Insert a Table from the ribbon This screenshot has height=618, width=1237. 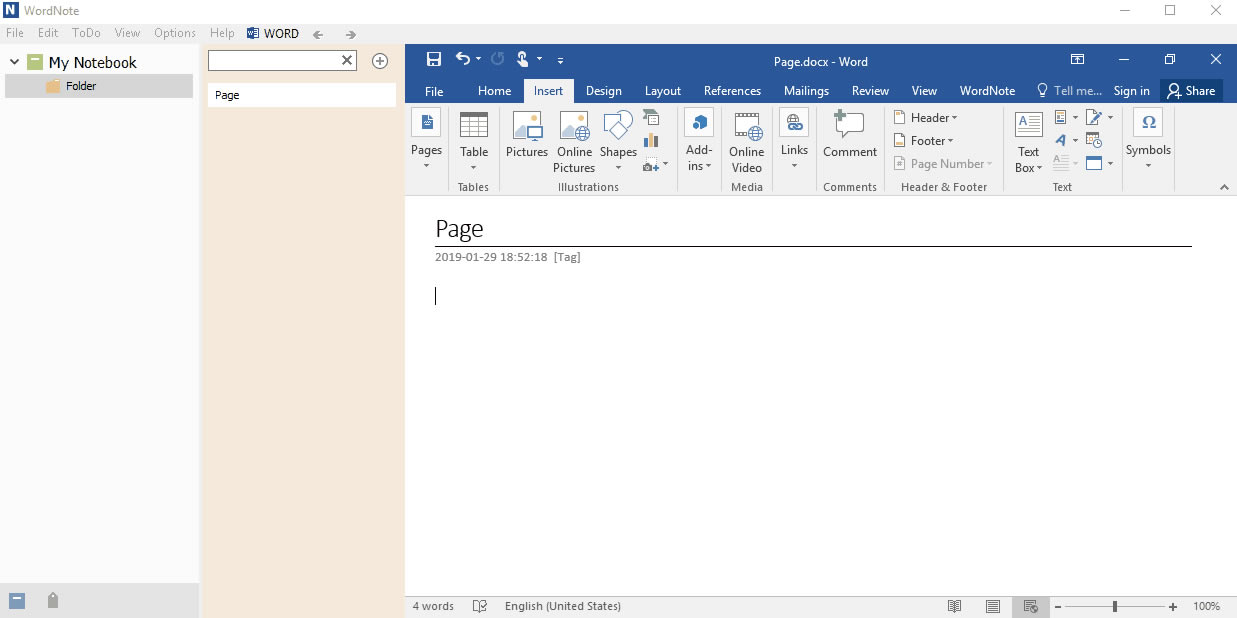pos(474,140)
